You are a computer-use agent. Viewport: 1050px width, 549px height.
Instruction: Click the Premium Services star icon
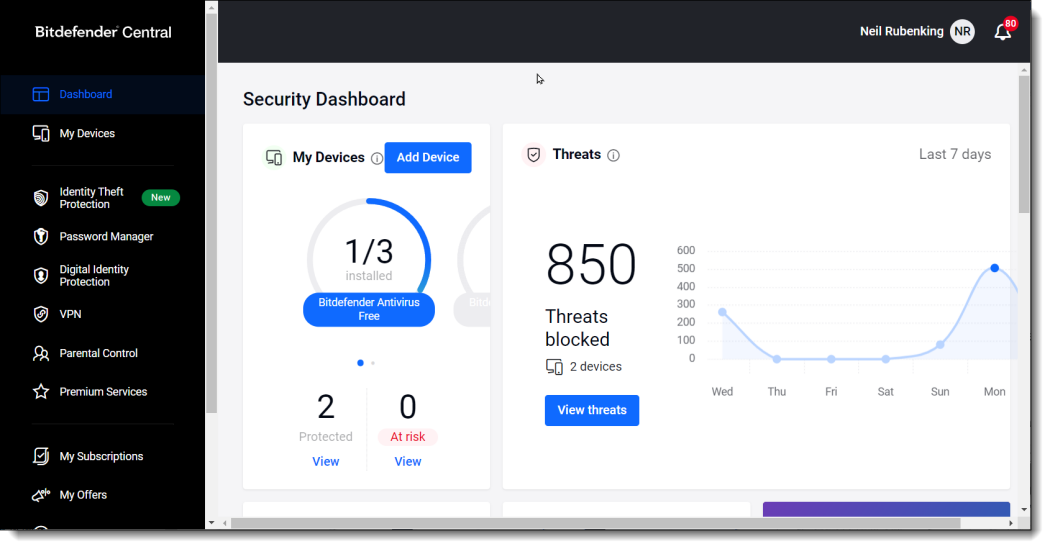(x=41, y=392)
